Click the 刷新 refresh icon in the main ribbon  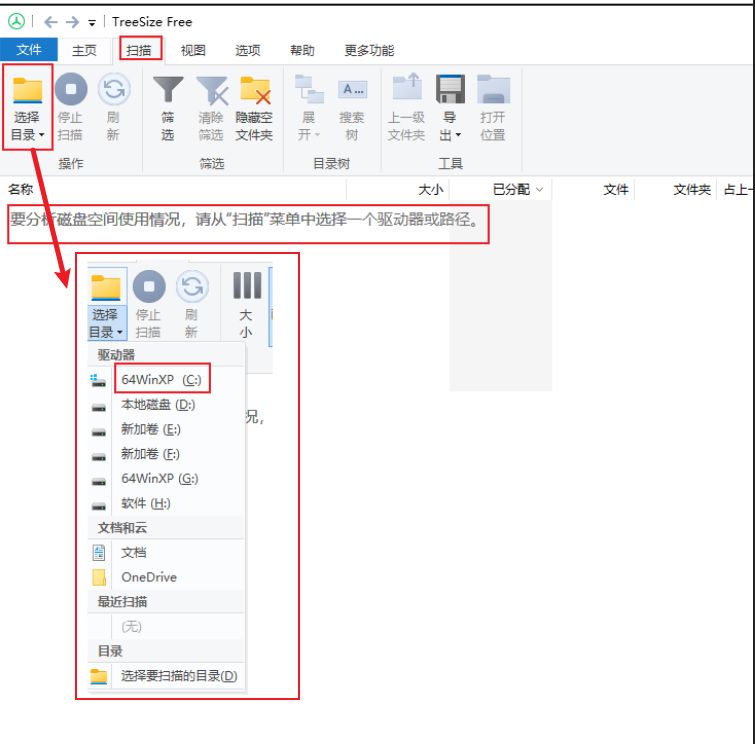point(114,89)
